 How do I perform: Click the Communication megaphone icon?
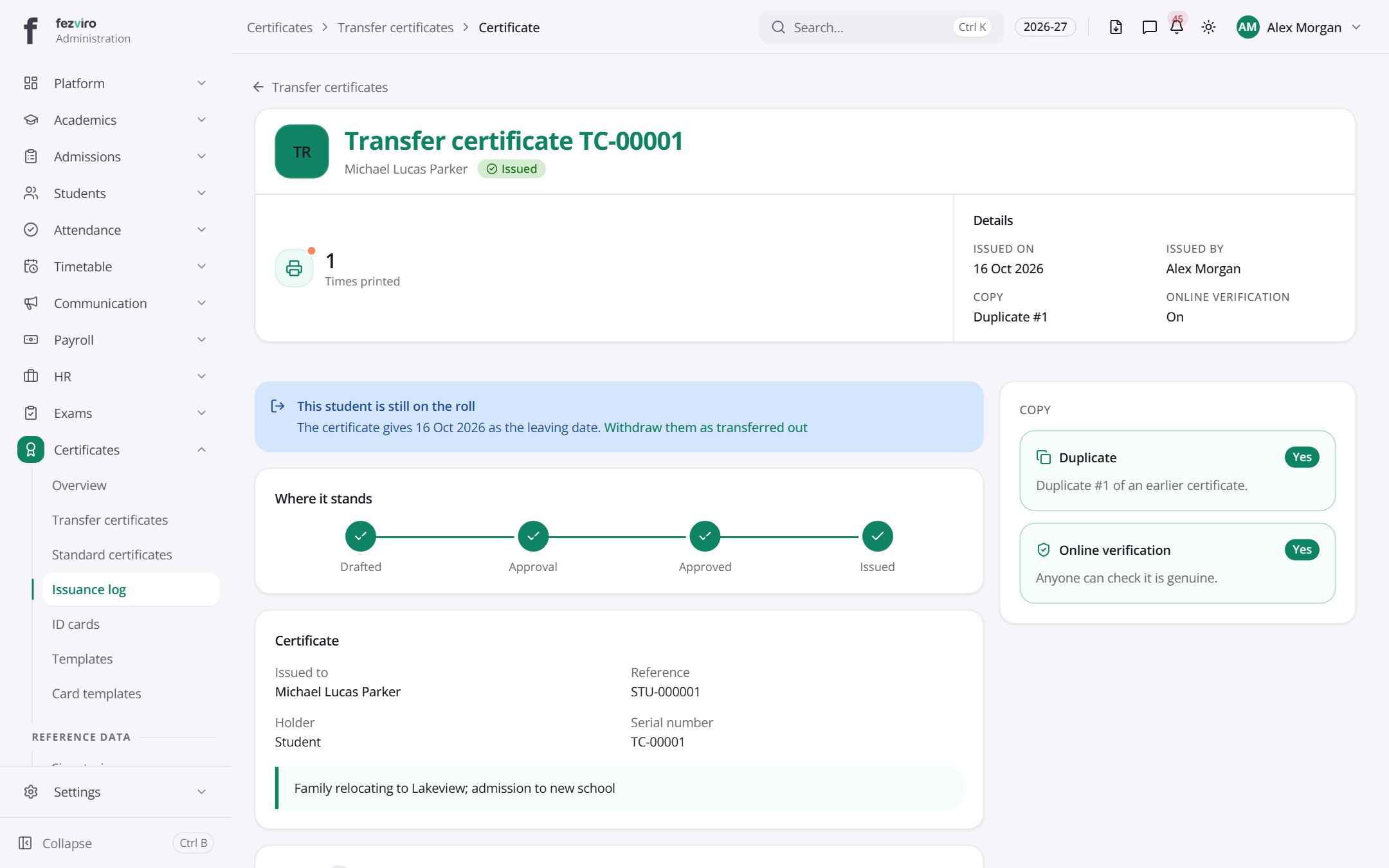pos(31,303)
